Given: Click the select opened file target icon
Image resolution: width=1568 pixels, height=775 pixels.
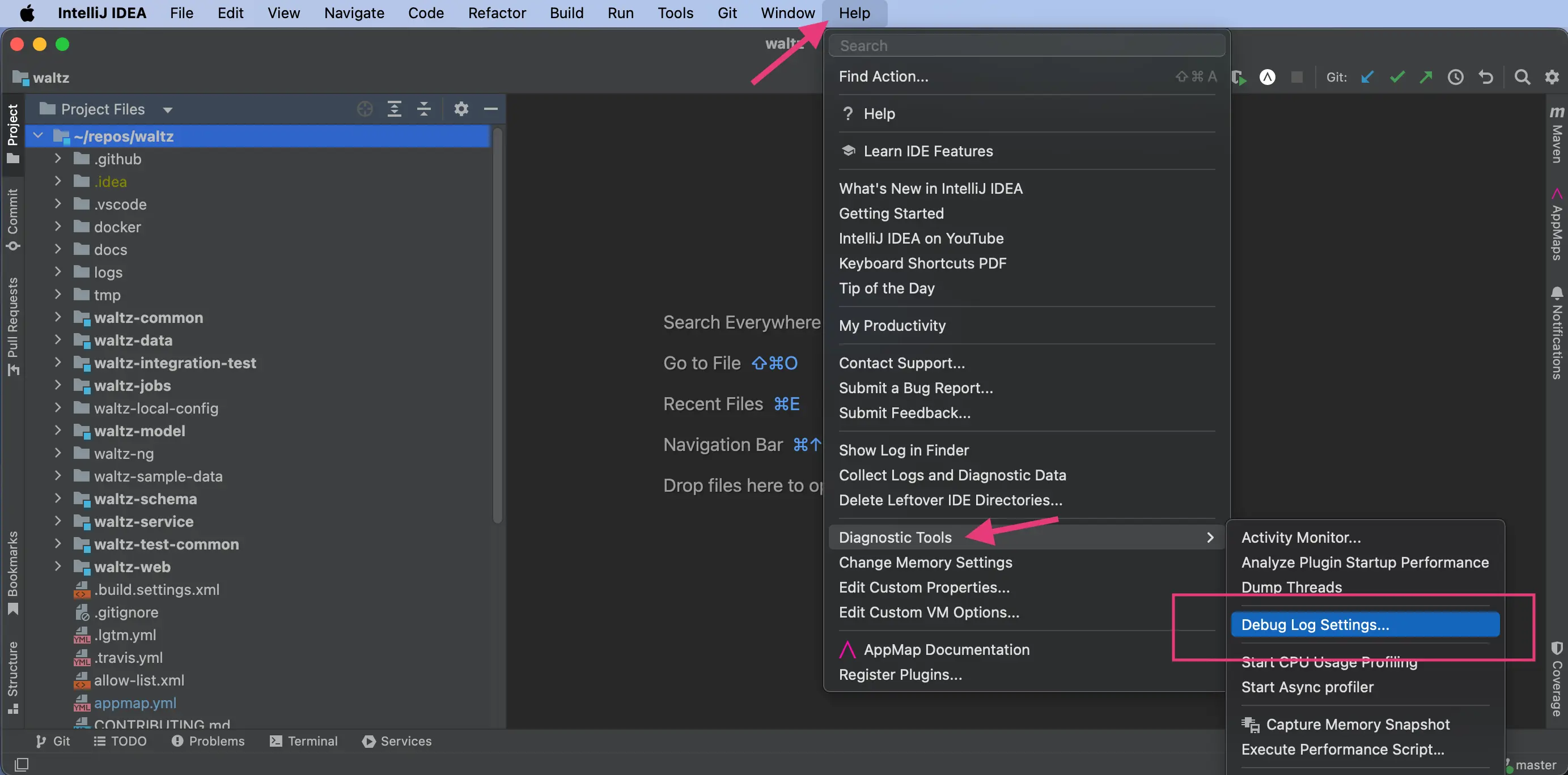Looking at the screenshot, I should tap(365, 109).
